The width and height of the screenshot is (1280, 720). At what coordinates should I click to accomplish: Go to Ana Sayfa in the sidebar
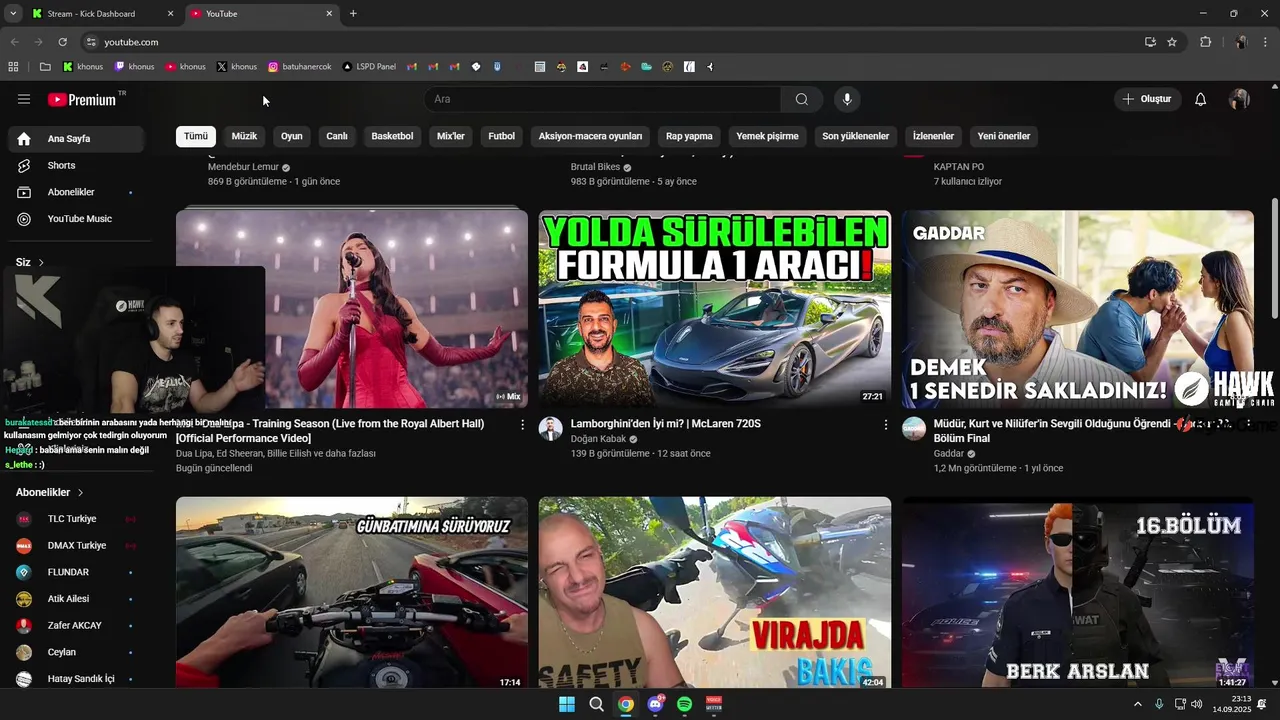click(x=76, y=139)
